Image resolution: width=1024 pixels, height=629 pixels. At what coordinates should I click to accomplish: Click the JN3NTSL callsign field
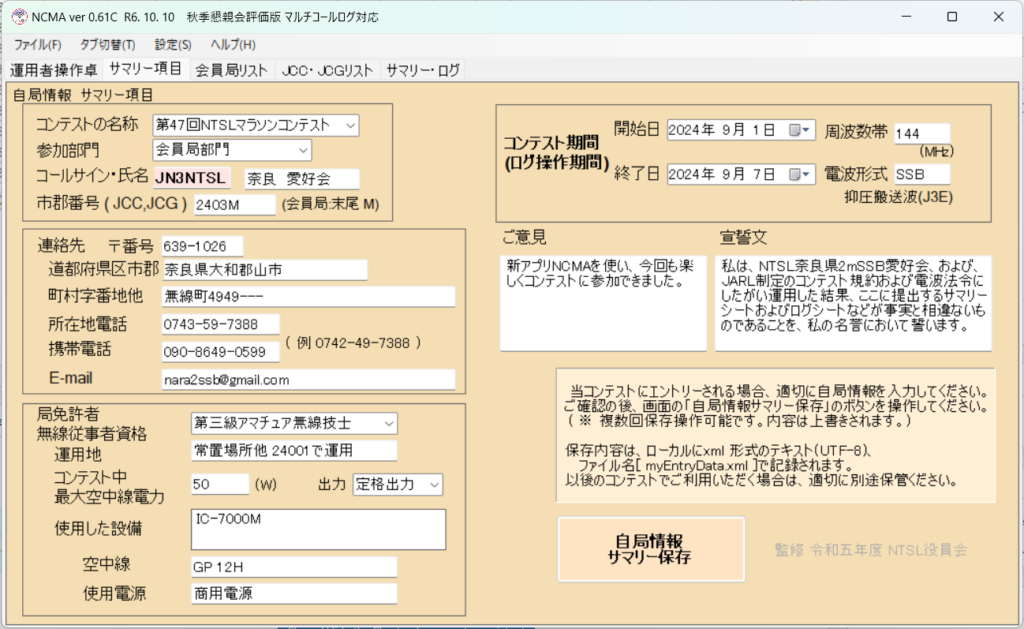[x=191, y=178]
